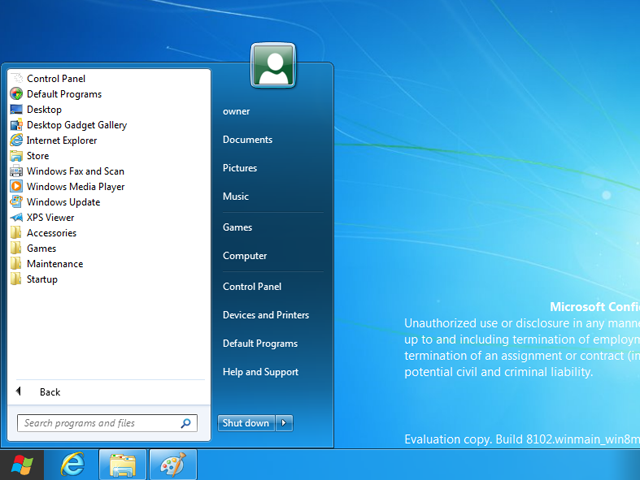Open Windows Media Player program entry
The image size is (640, 480).
coord(75,186)
